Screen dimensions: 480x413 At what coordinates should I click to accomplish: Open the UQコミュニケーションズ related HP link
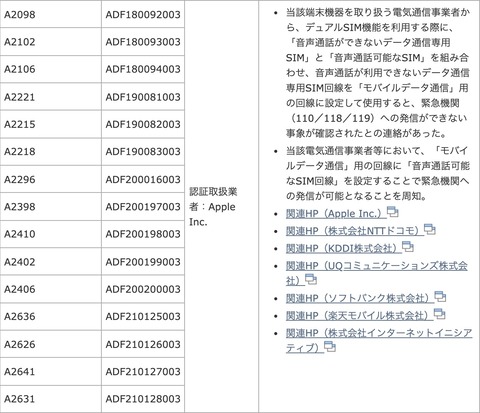coord(377,273)
